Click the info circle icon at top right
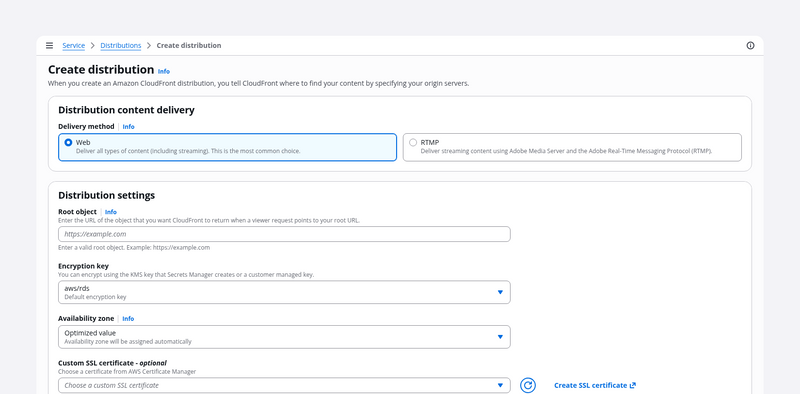This screenshot has height=394, width=800. click(750, 45)
